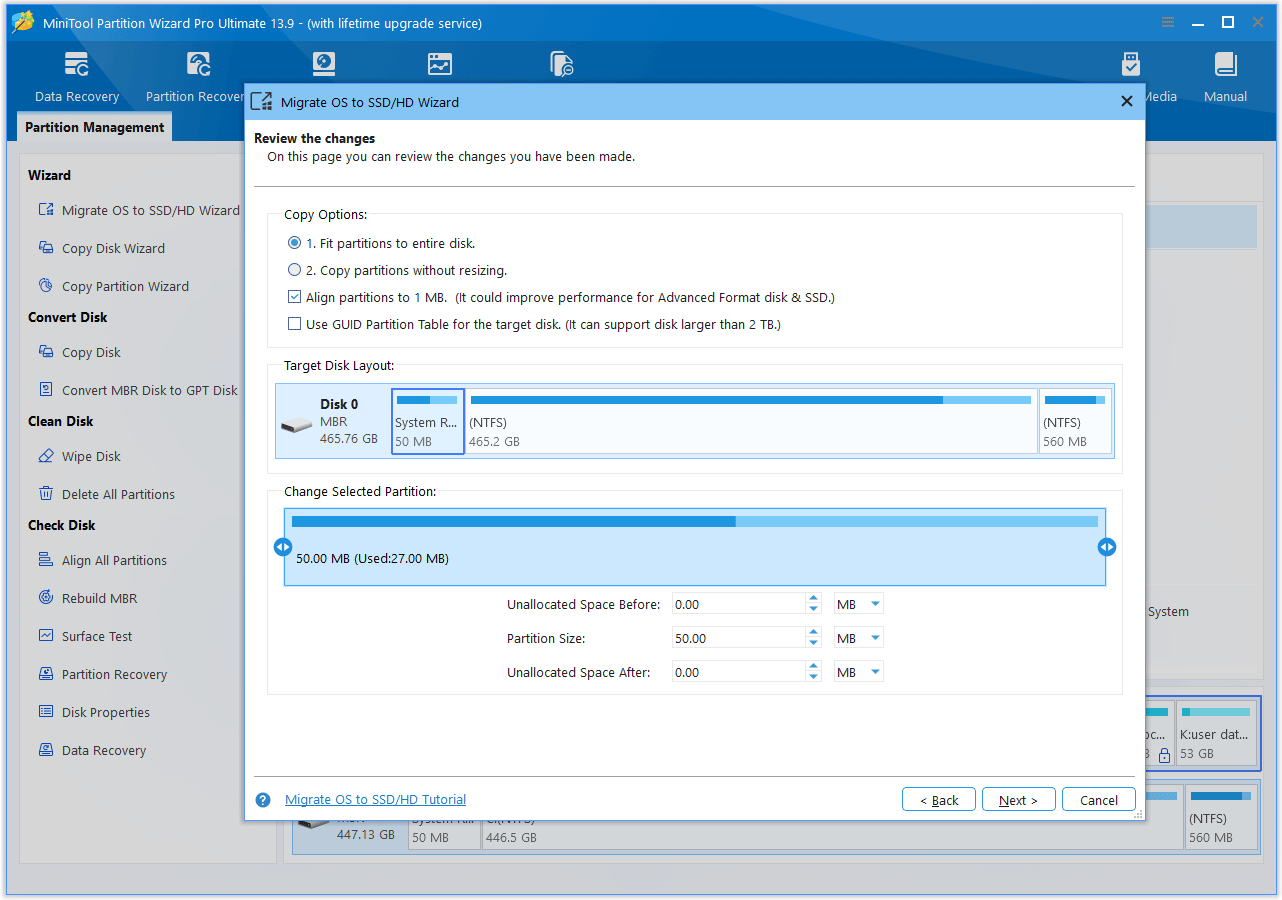The image size is (1282, 900).
Task: Click the wizard title bar icon
Action: click(x=261, y=101)
